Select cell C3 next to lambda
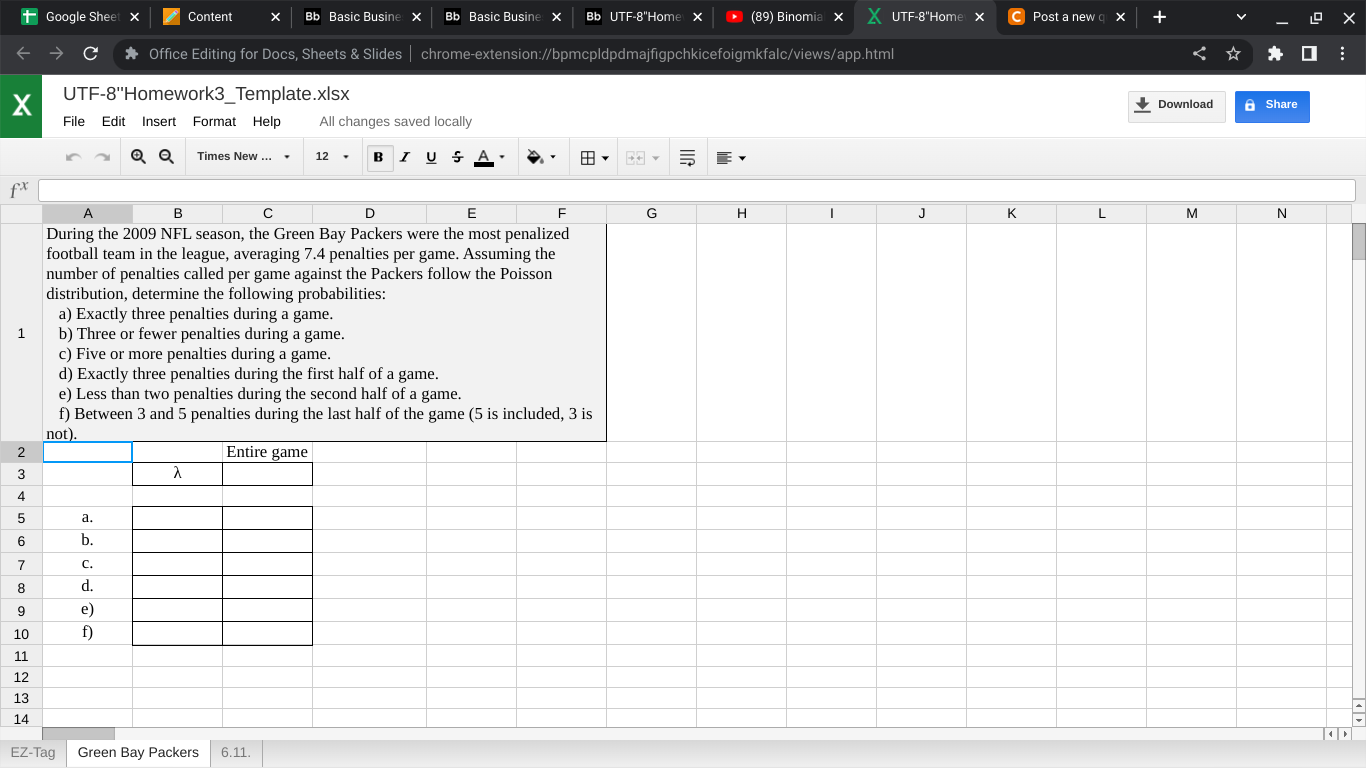1366x768 pixels. click(267, 474)
